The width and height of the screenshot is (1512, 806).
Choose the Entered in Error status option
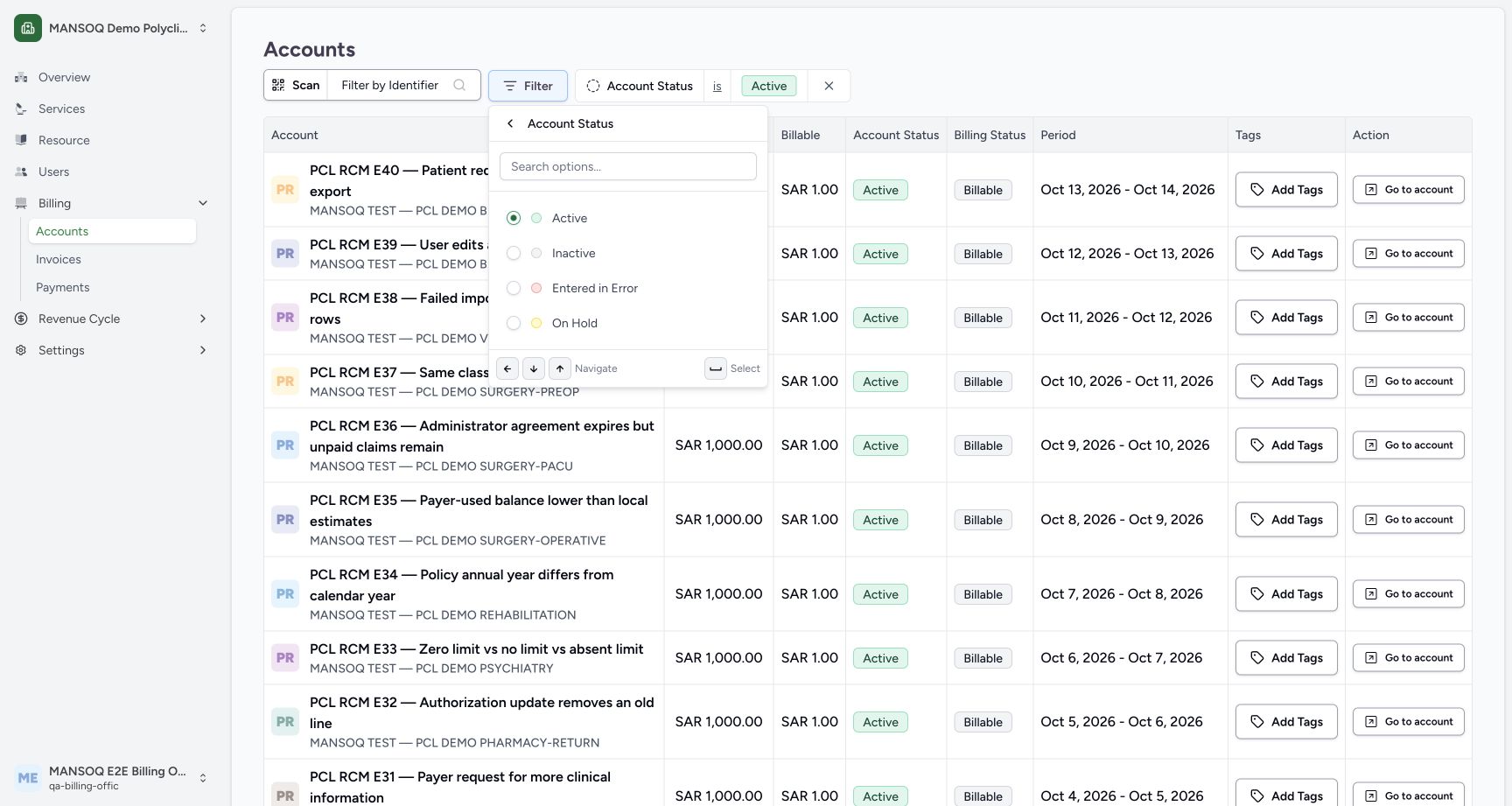(628, 288)
